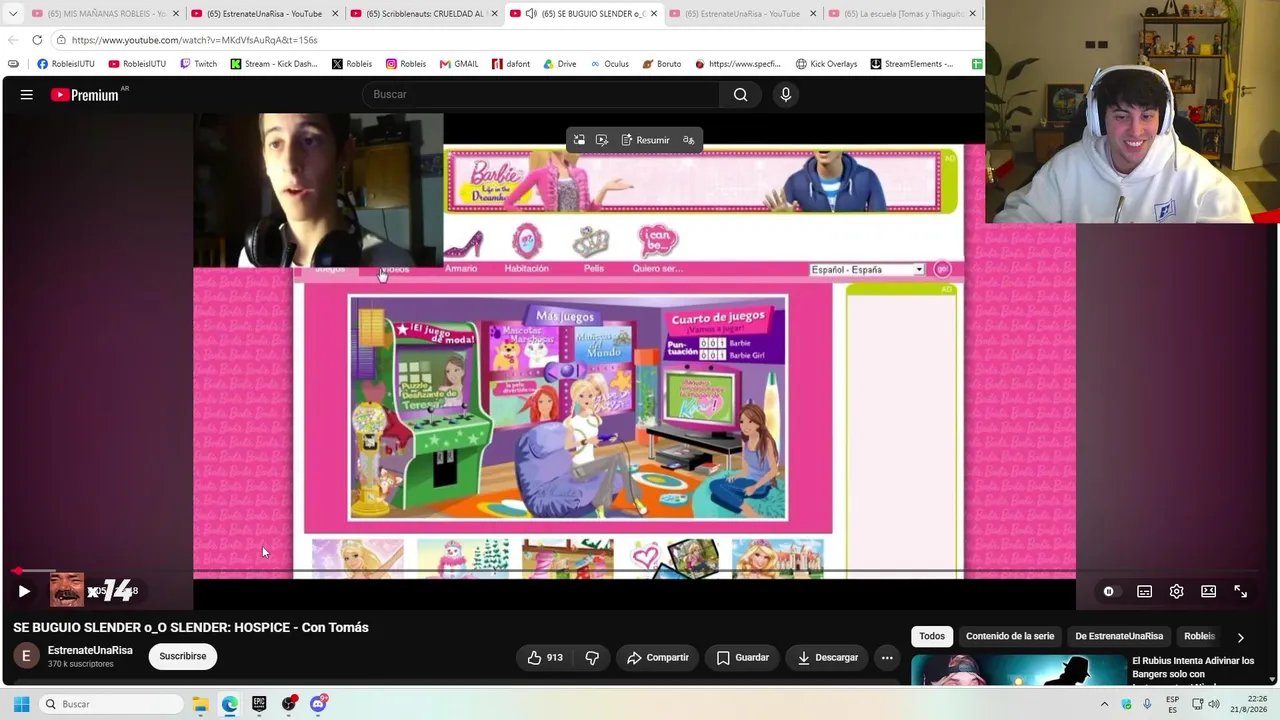Open the RobleisIUTU YouTube bookmark
Viewport: 1280px width, 720px height.
coord(137,64)
